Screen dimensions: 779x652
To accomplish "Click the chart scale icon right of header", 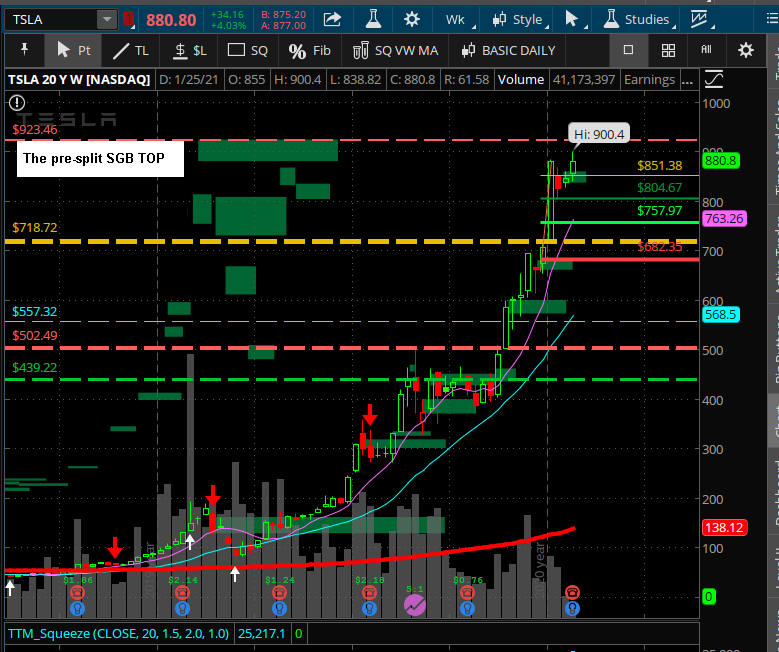I will tap(713, 80).
